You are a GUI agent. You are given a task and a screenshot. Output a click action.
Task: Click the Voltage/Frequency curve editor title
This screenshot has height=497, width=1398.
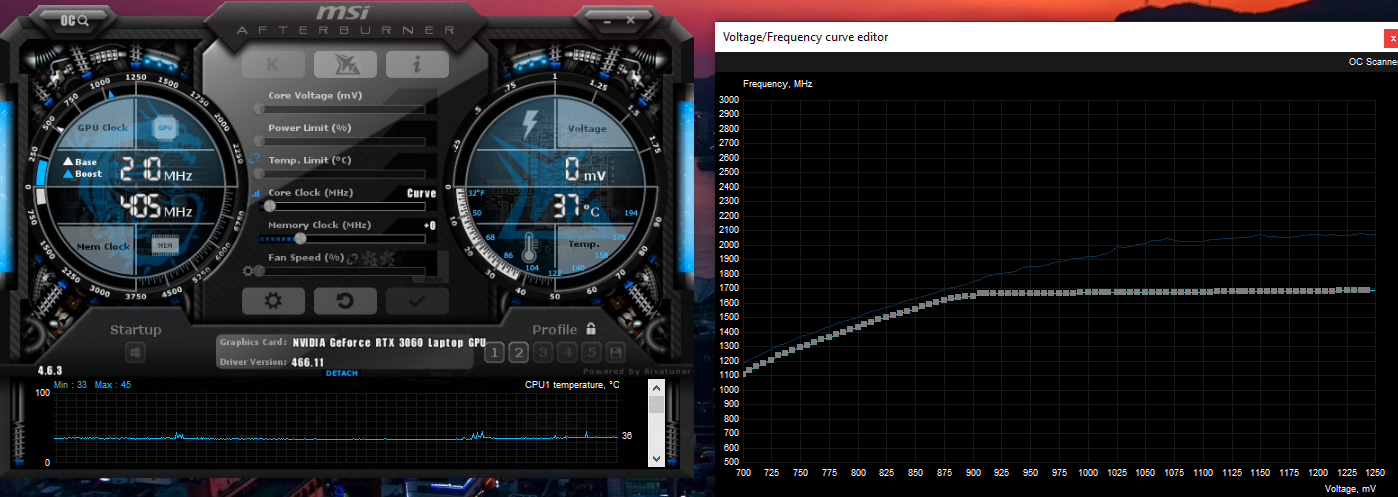pyautogui.click(x=805, y=37)
